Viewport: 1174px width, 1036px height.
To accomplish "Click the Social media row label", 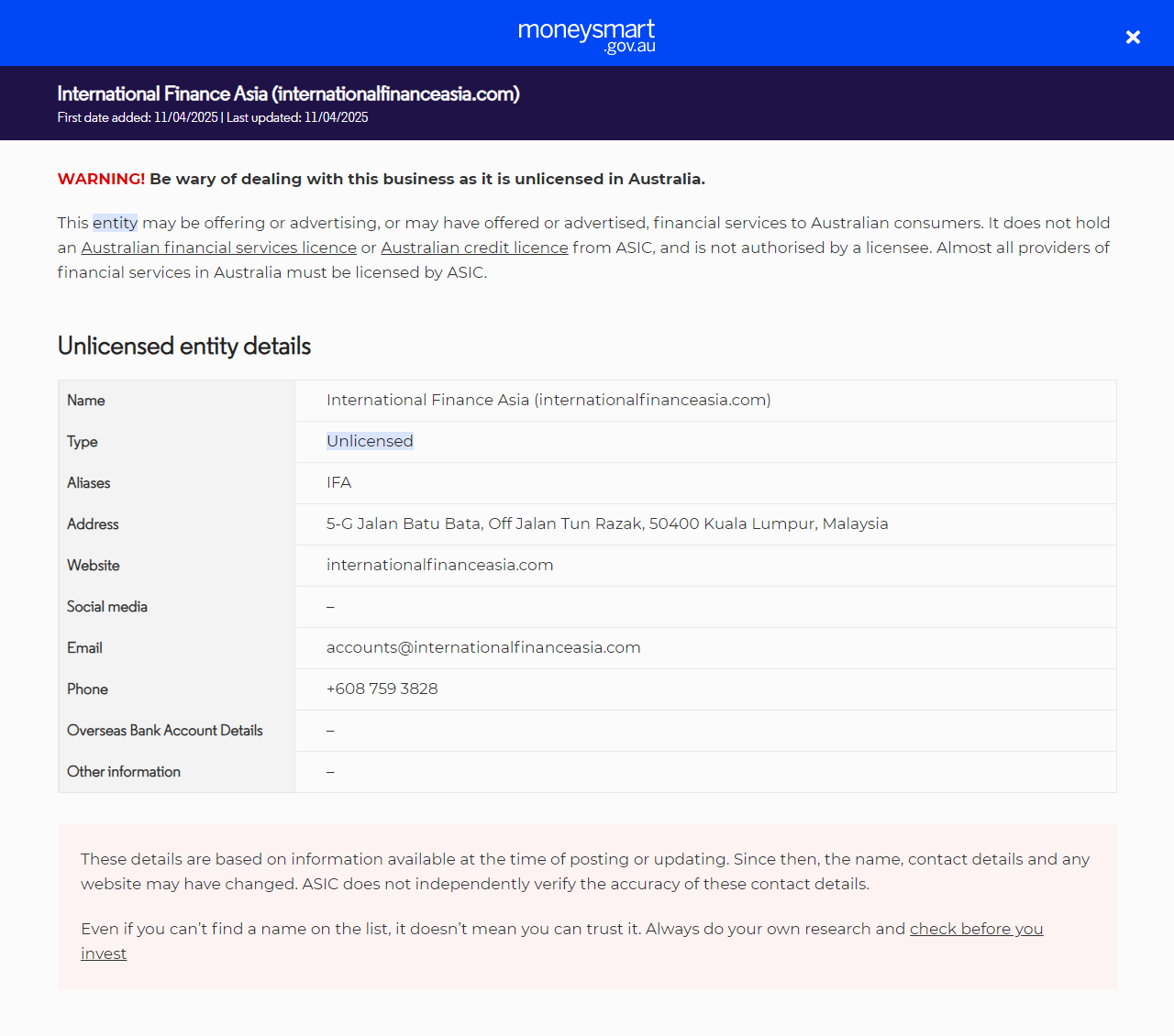I will point(106,607).
